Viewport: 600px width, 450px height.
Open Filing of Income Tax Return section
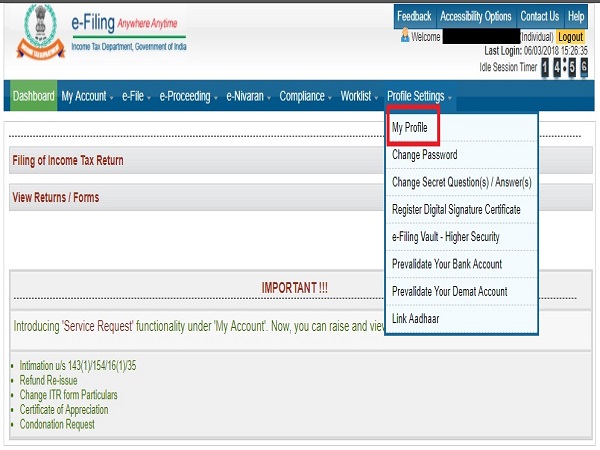pyautogui.click(x=197, y=160)
